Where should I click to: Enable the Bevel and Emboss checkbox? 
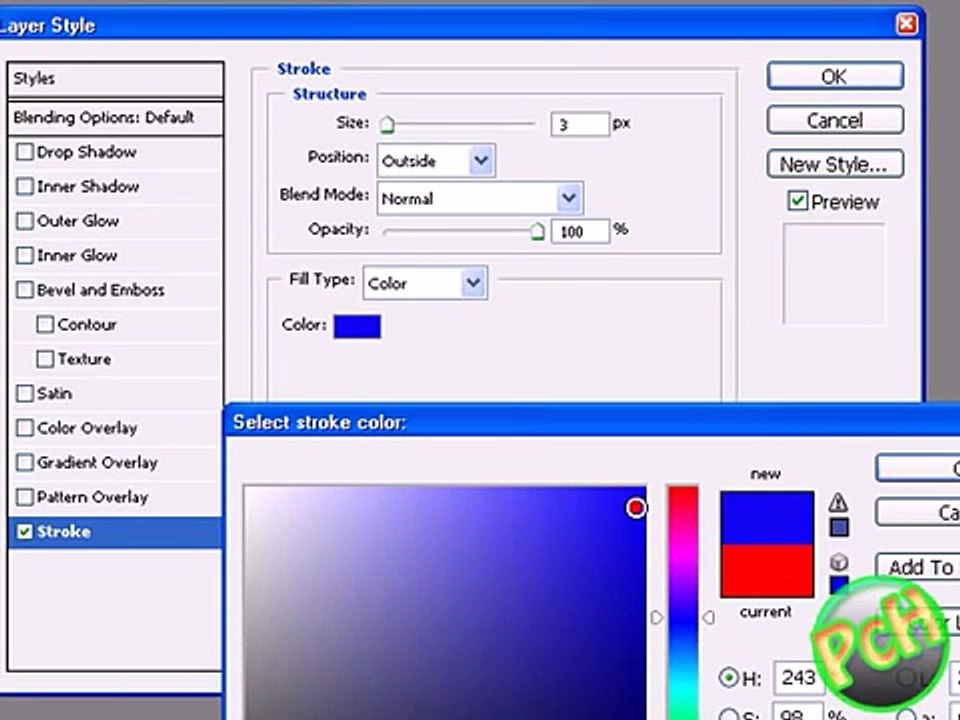pos(24,290)
